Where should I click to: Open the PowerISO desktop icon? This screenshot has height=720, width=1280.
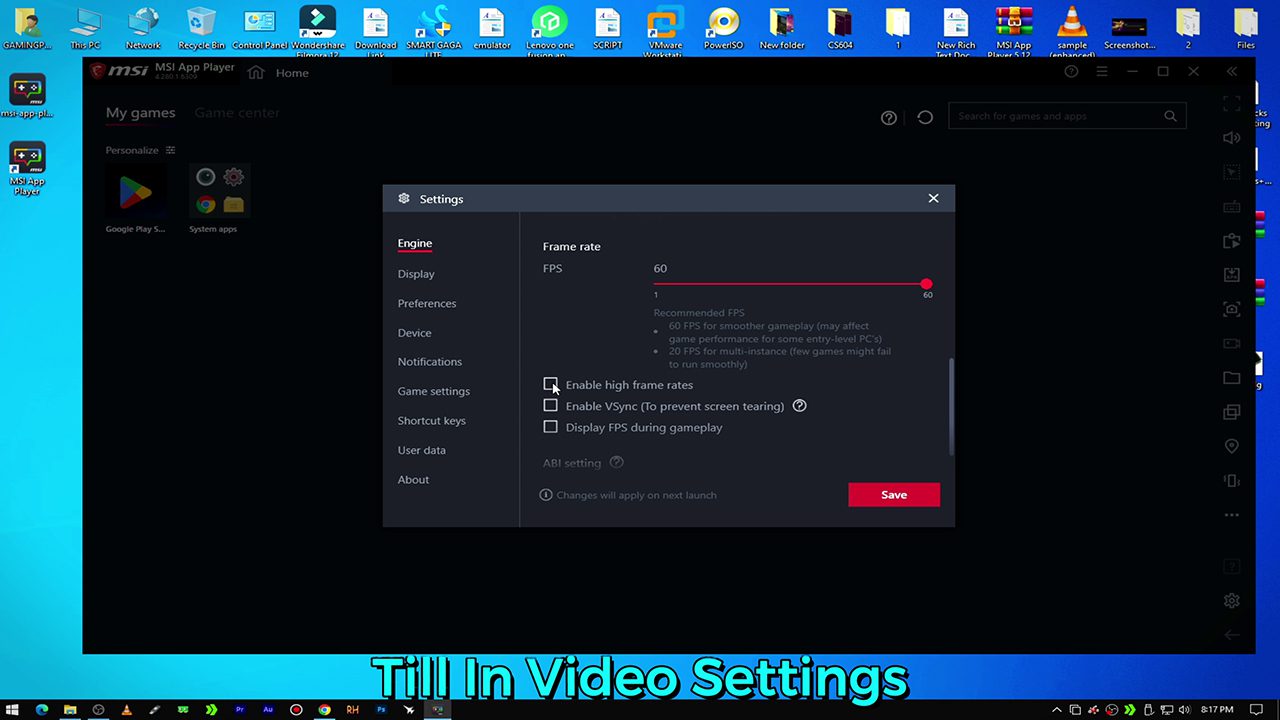coord(723,28)
